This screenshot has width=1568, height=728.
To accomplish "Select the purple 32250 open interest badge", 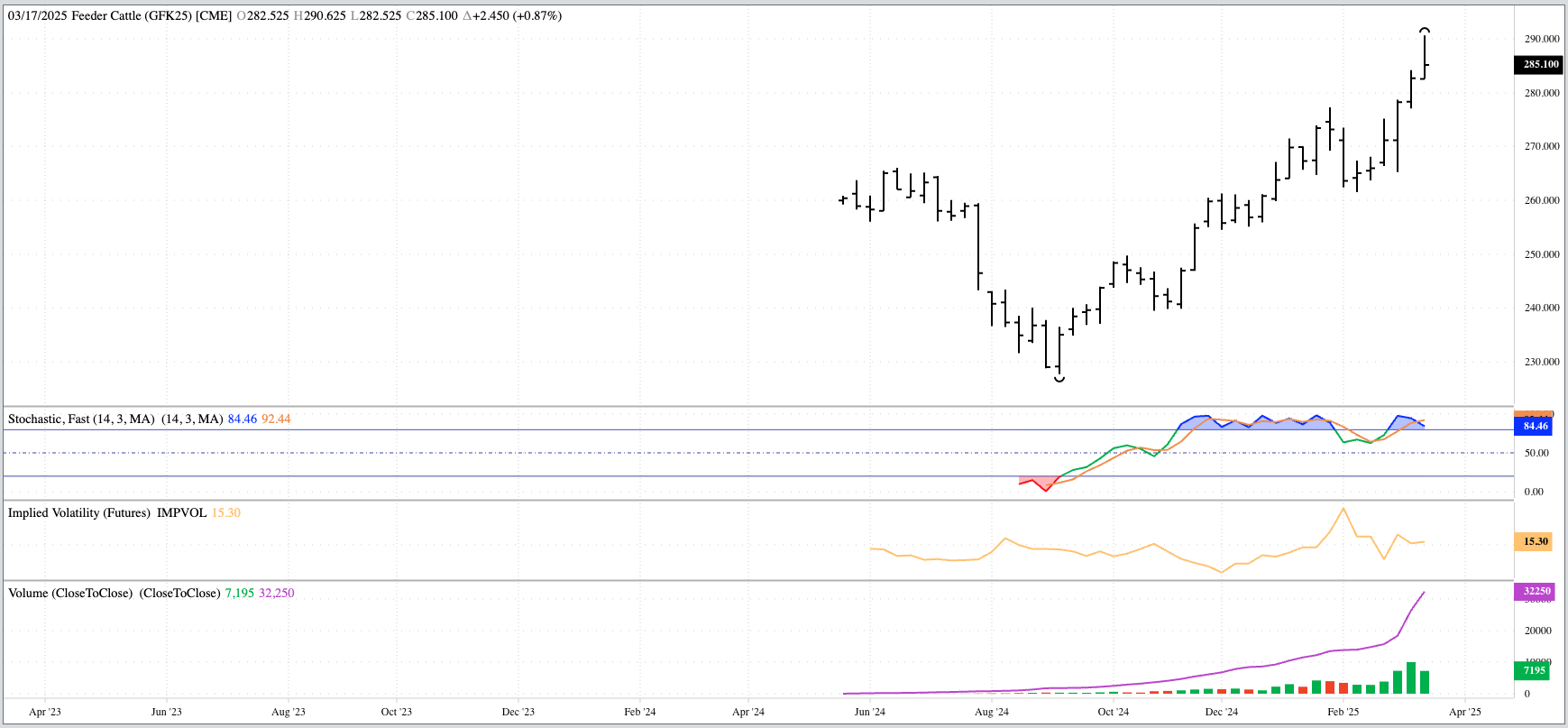I will pyautogui.click(x=1536, y=592).
